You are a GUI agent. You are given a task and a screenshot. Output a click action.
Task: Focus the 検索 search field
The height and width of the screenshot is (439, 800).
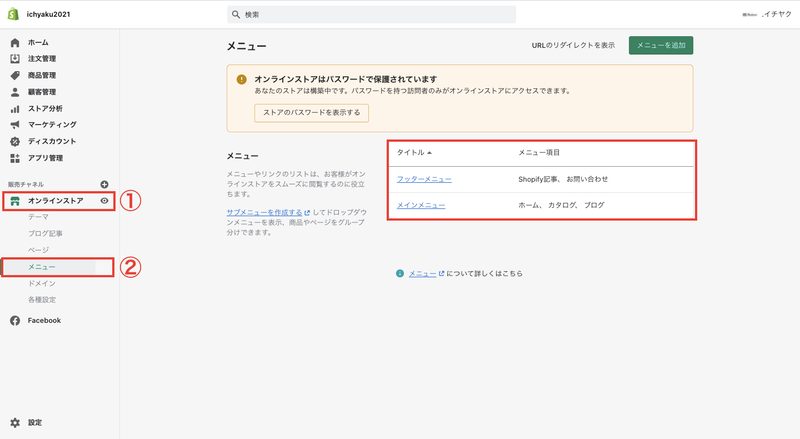click(x=371, y=14)
